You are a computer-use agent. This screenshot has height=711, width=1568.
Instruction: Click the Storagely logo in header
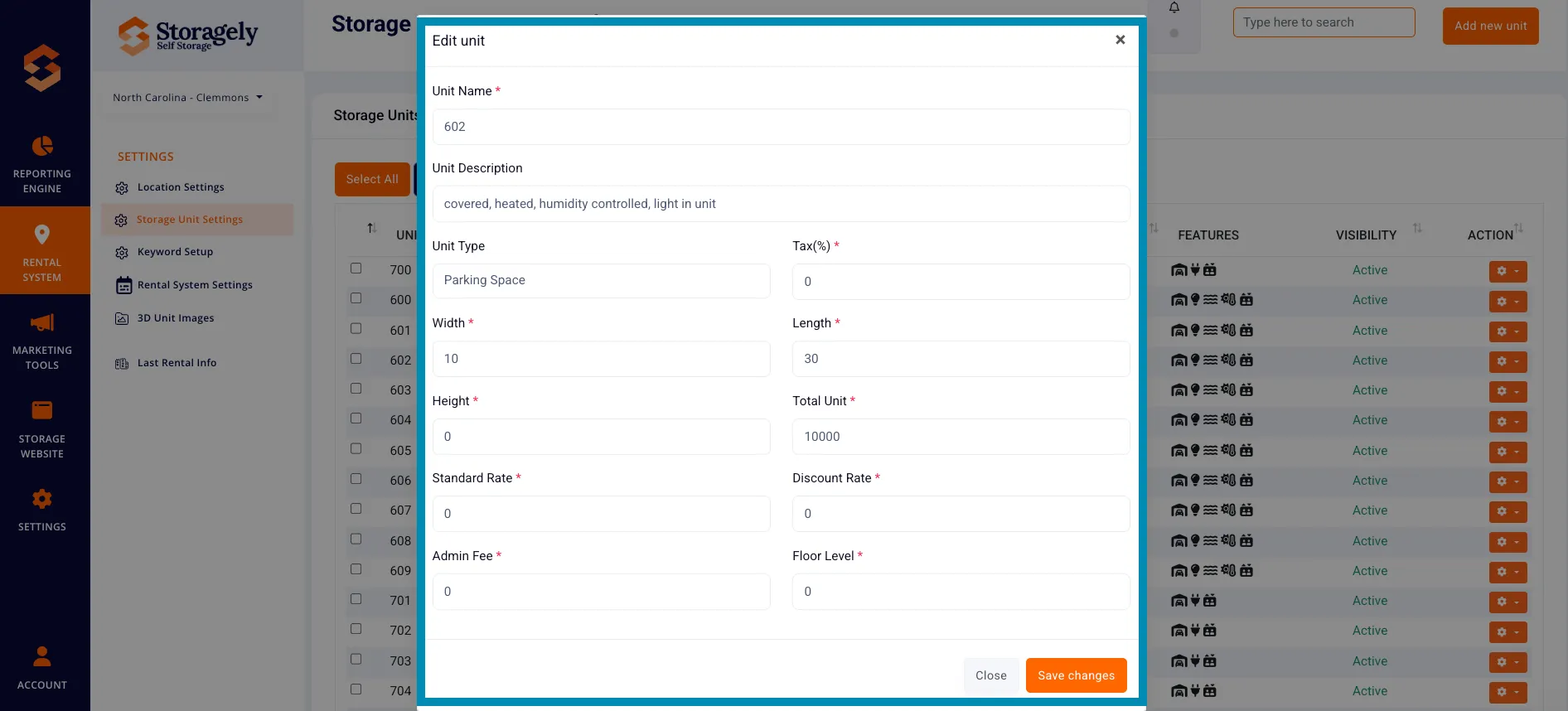(x=187, y=36)
